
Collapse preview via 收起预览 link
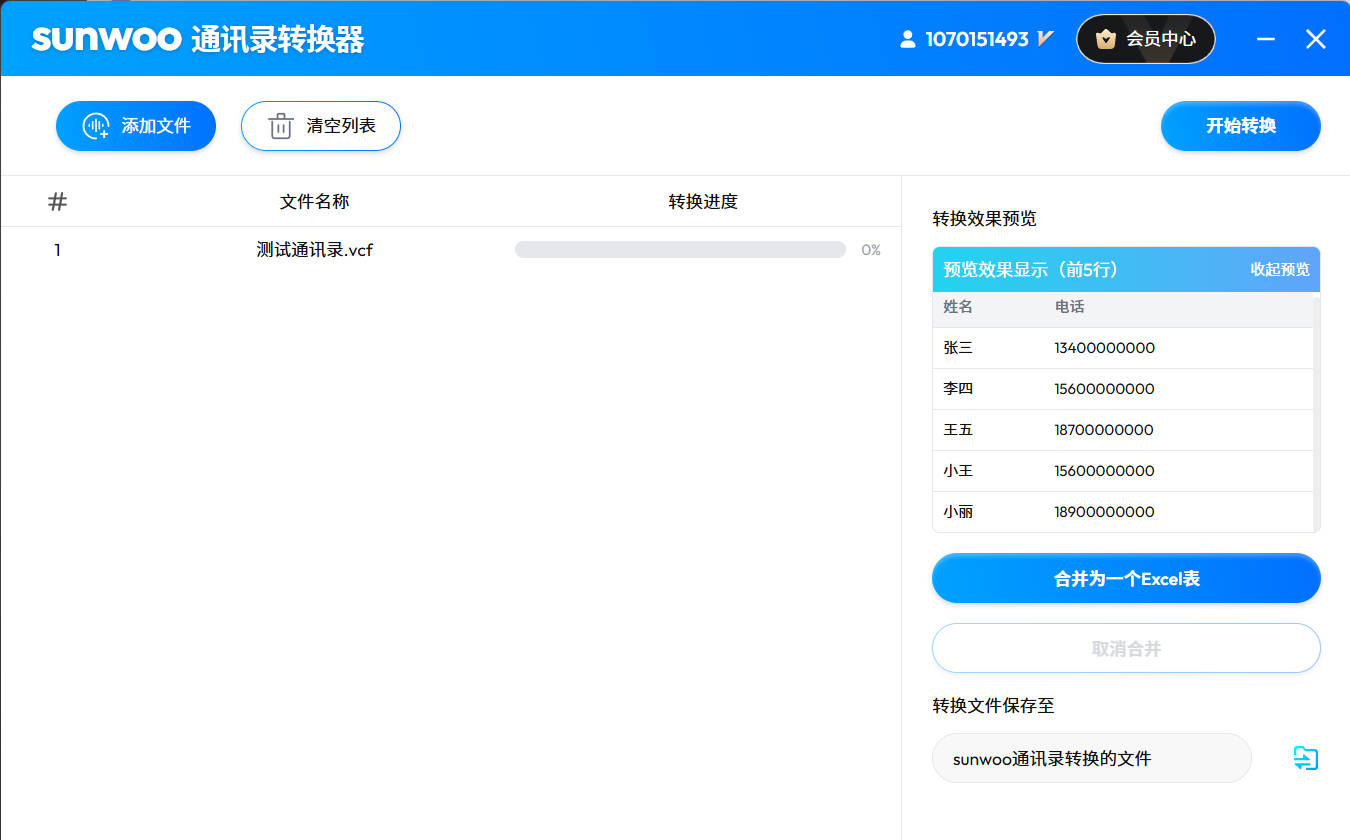tap(1279, 269)
